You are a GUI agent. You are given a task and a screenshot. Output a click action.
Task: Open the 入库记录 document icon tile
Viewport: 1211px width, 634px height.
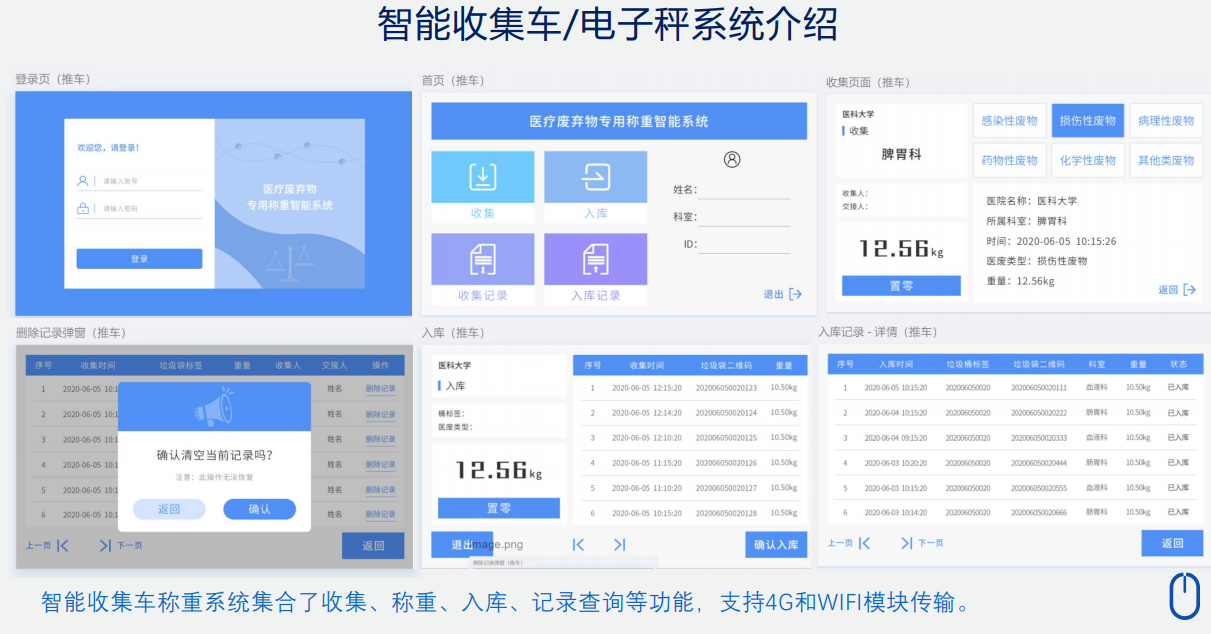coord(595,260)
